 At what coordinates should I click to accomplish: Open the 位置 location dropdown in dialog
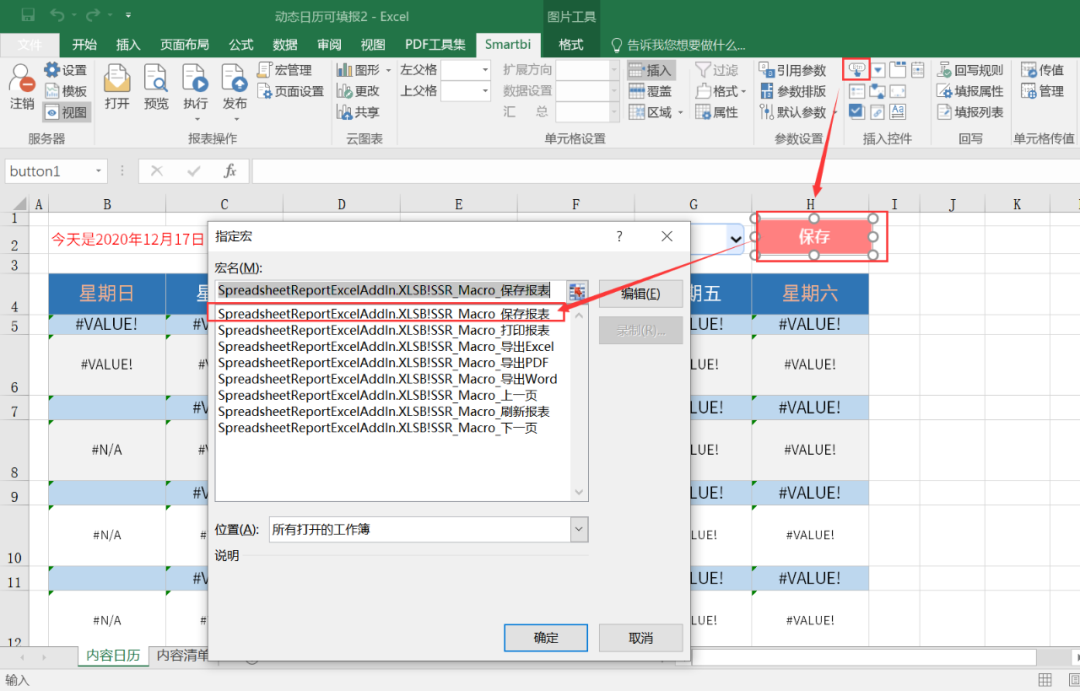(579, 529)
